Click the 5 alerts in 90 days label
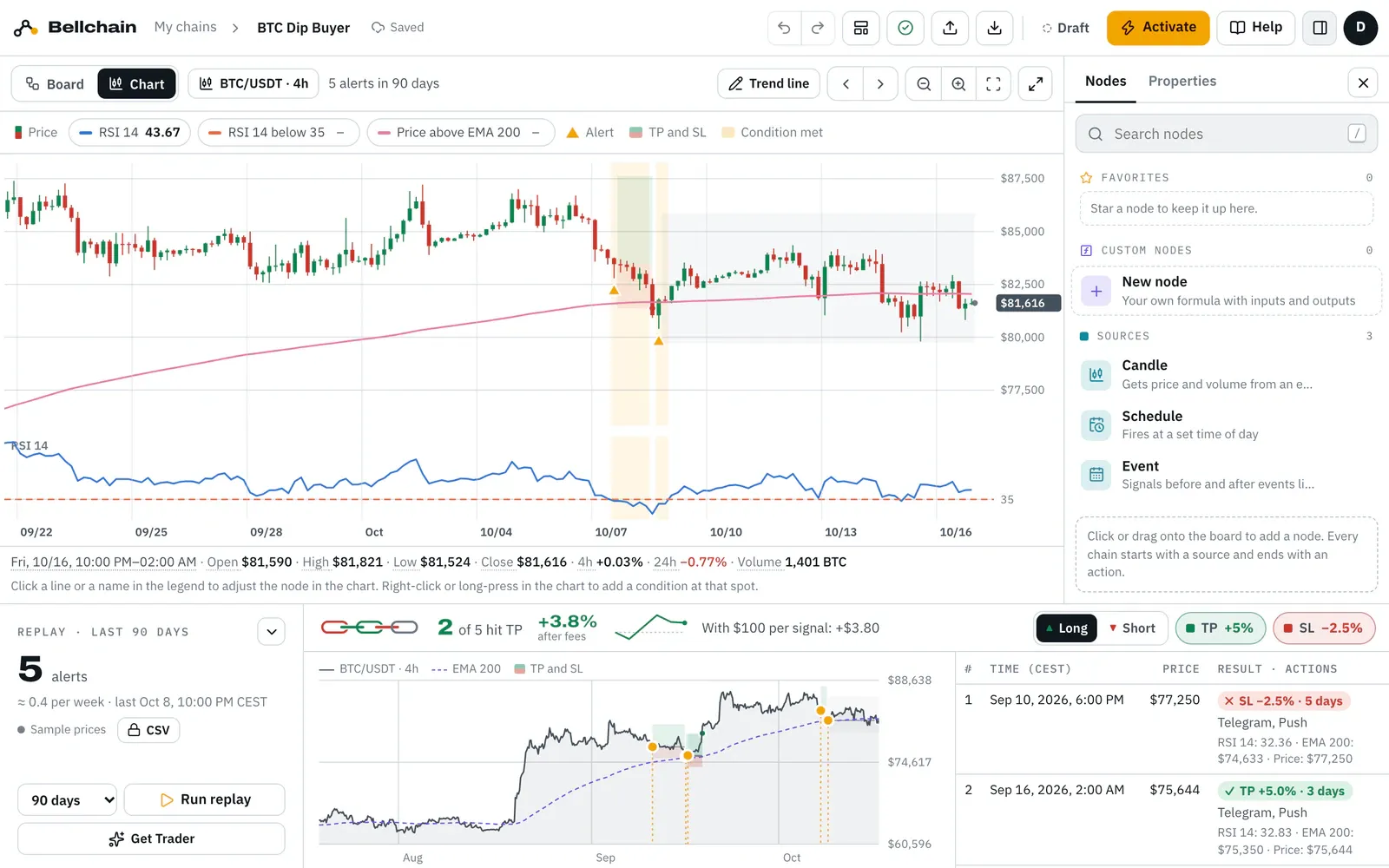1389x868 pixels. pos(384,83)
